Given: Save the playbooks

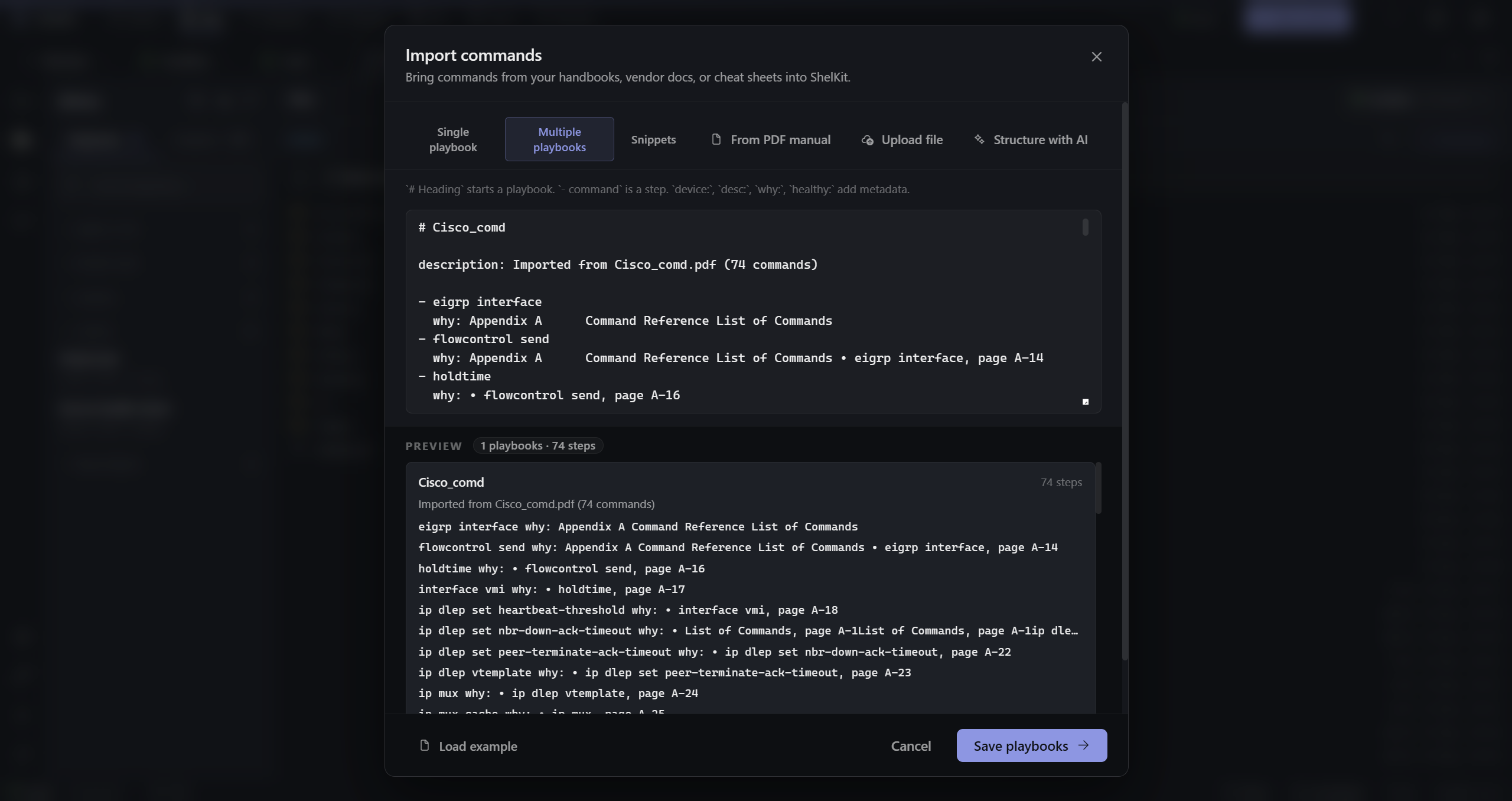Looking at the screenshot, I should (1031, 745).
